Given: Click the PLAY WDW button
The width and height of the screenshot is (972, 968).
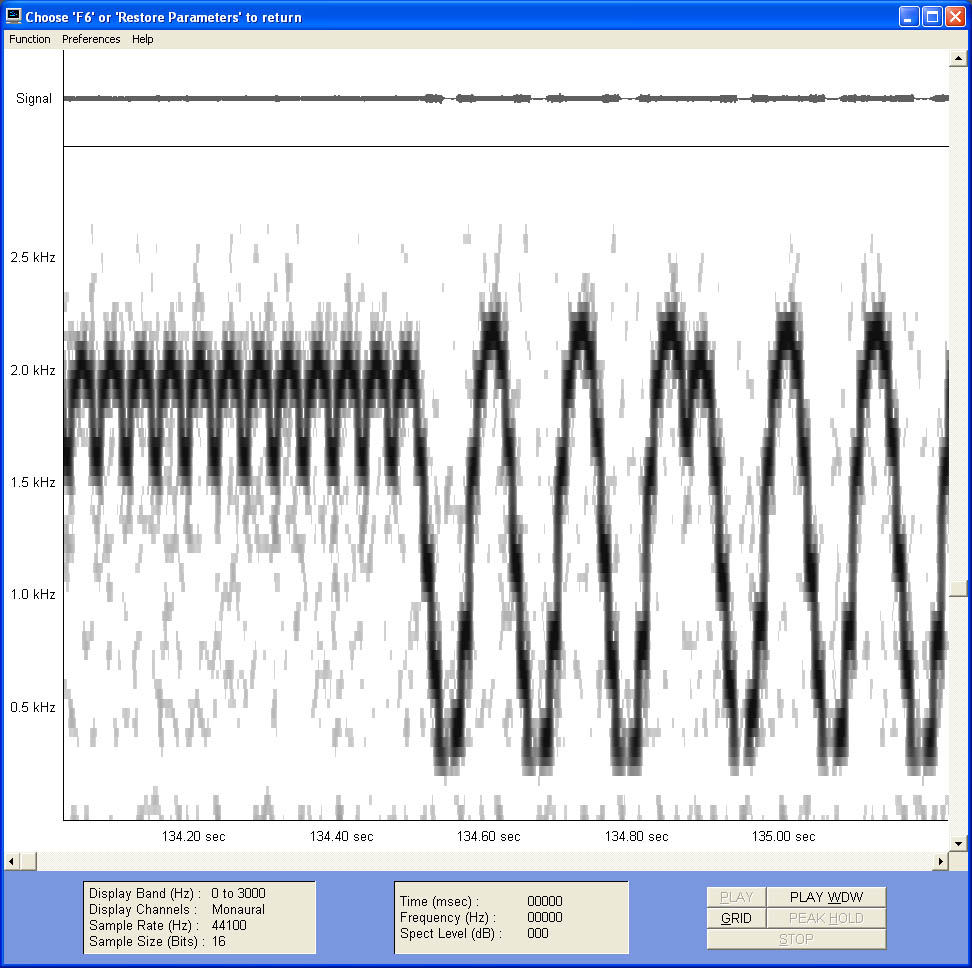Looking at the screenshot, I should coord(826,897).
